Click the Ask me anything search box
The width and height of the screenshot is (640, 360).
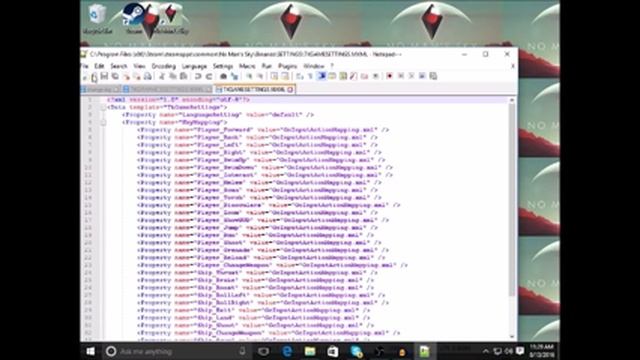(176, 351)
